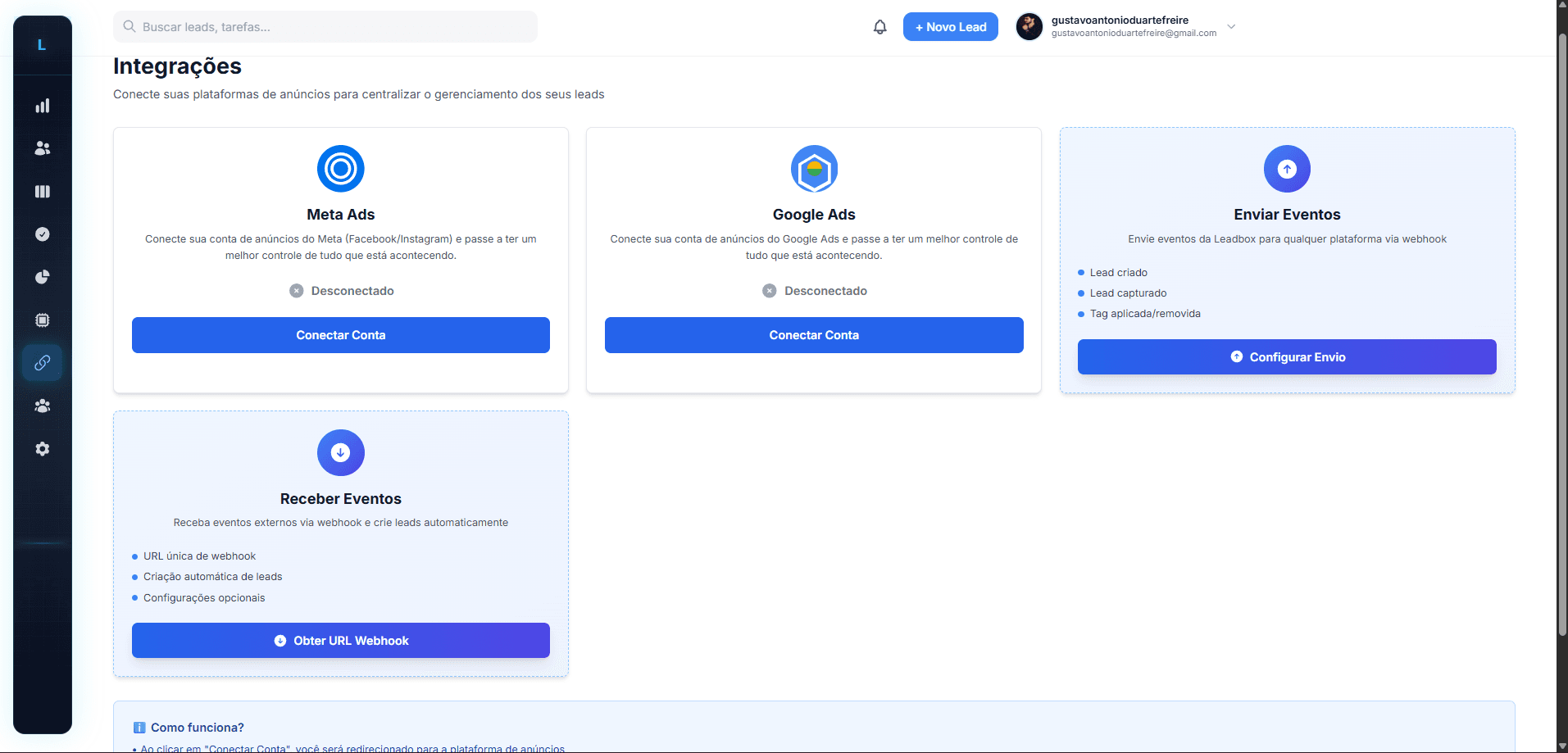Viewport: 1568px width, 753px height.
Task: Connect account on the Meta Ads card
Action: 340,335
